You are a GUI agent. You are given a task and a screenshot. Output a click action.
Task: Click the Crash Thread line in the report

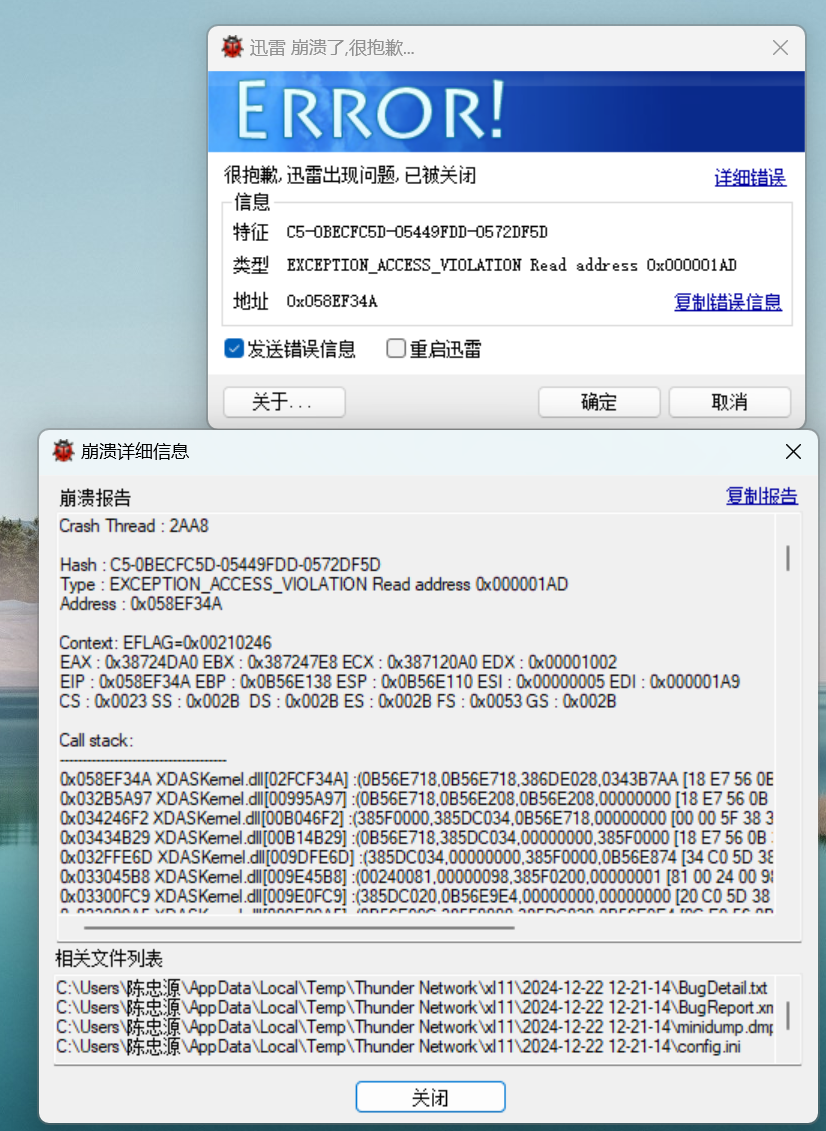click(130, 526)
